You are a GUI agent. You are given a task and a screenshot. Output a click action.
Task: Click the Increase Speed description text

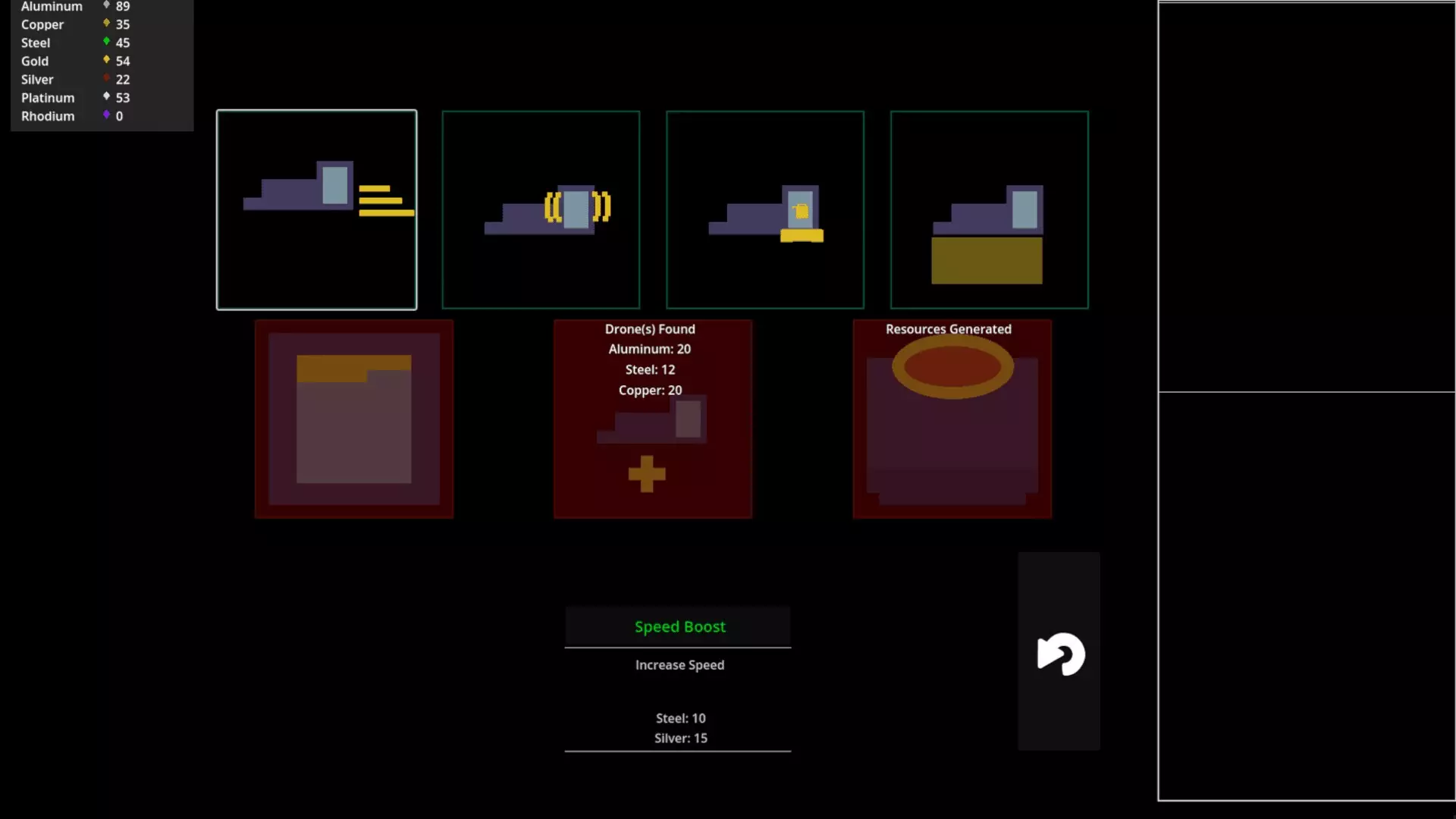pyautogui.click(x=679, y=665)
